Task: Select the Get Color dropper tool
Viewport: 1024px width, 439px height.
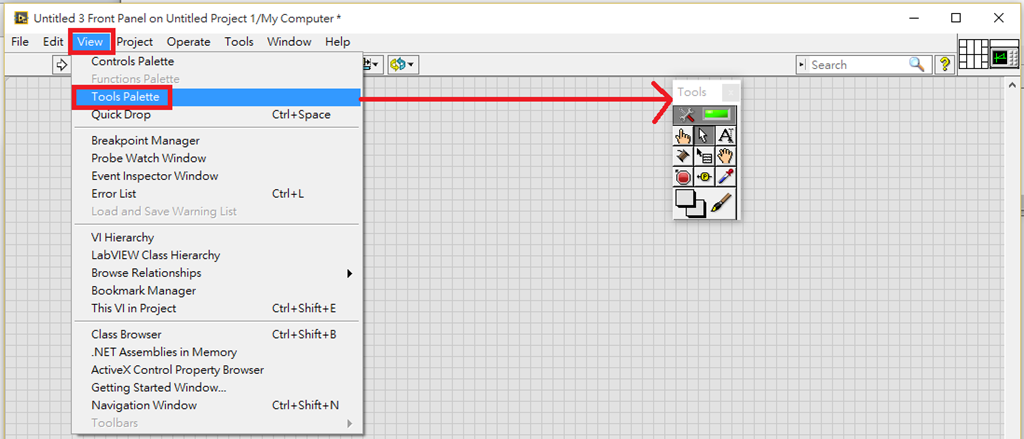Action: (726, 176)
